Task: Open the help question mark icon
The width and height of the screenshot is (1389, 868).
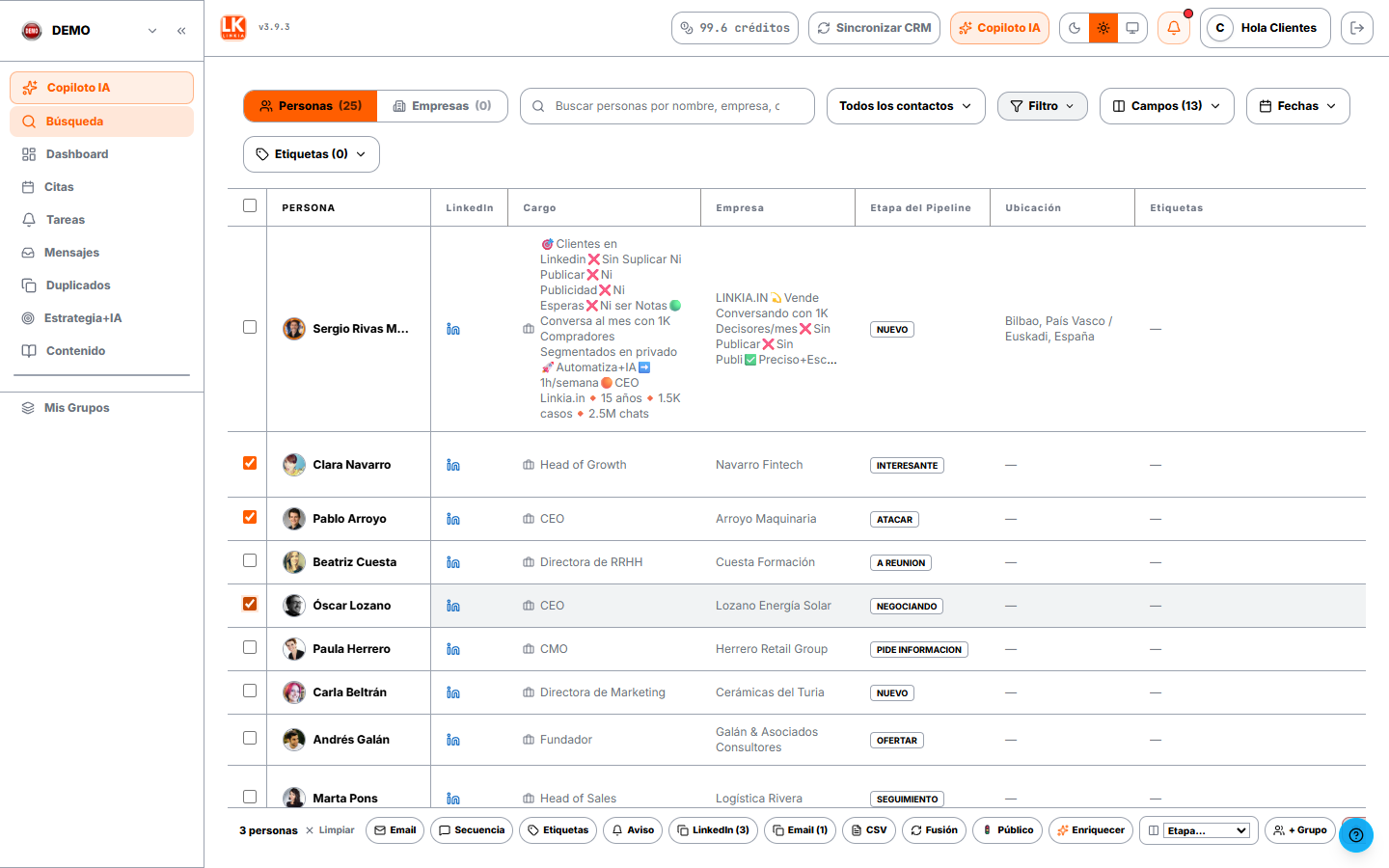Action: coord(1356,835)
